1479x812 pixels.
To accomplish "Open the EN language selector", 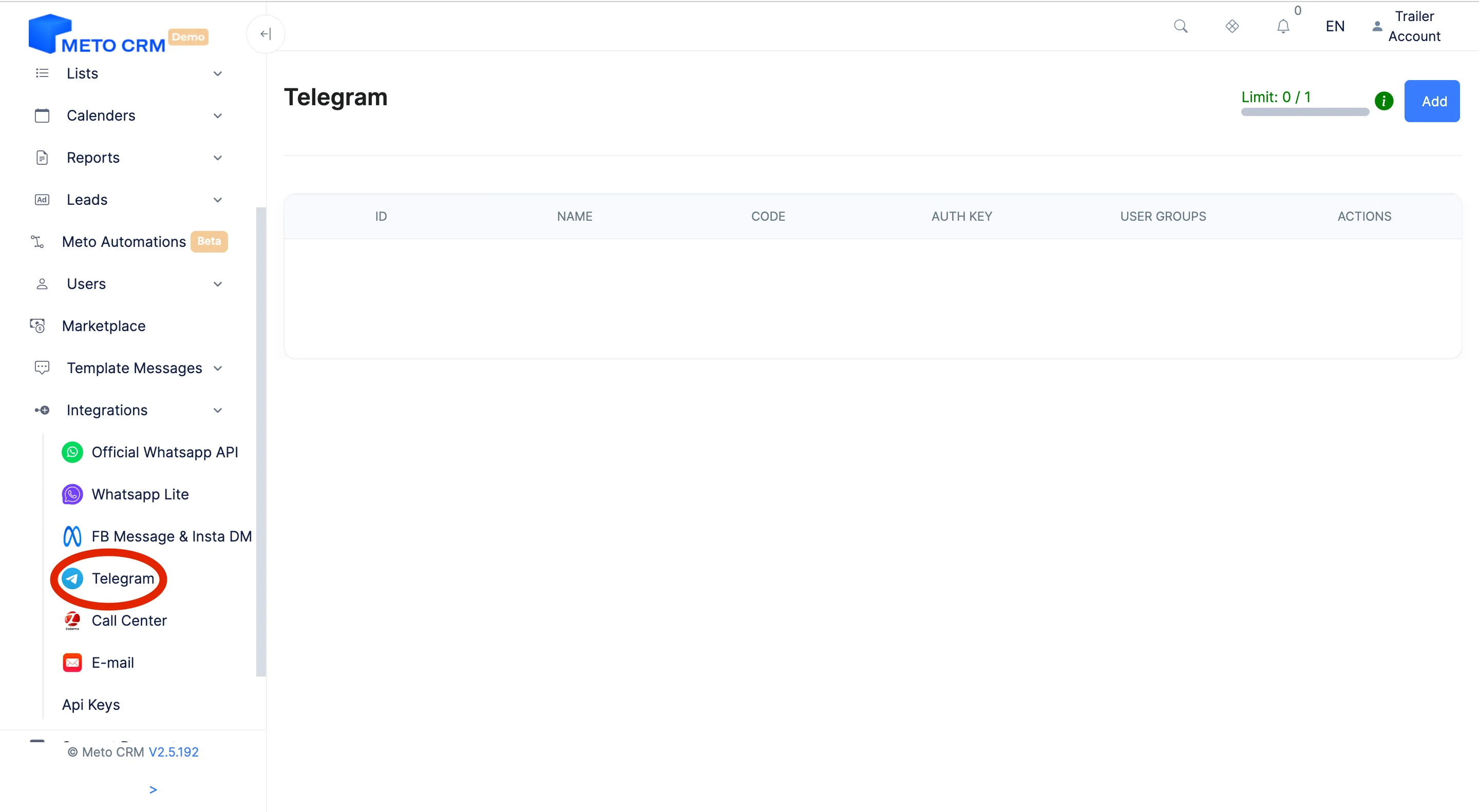I will 1335,26.
